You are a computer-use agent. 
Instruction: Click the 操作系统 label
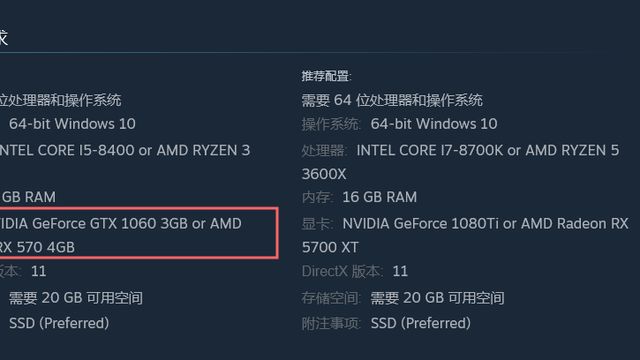[331, 124]
